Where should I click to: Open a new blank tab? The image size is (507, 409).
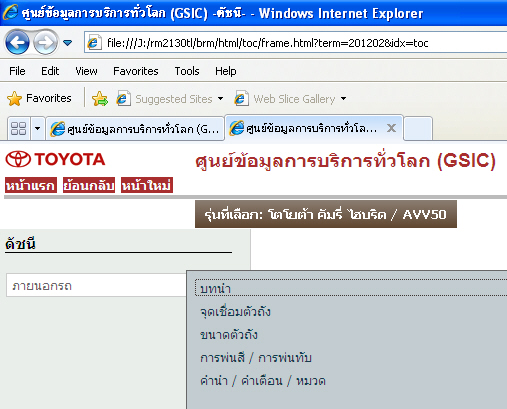pos(418,128)
